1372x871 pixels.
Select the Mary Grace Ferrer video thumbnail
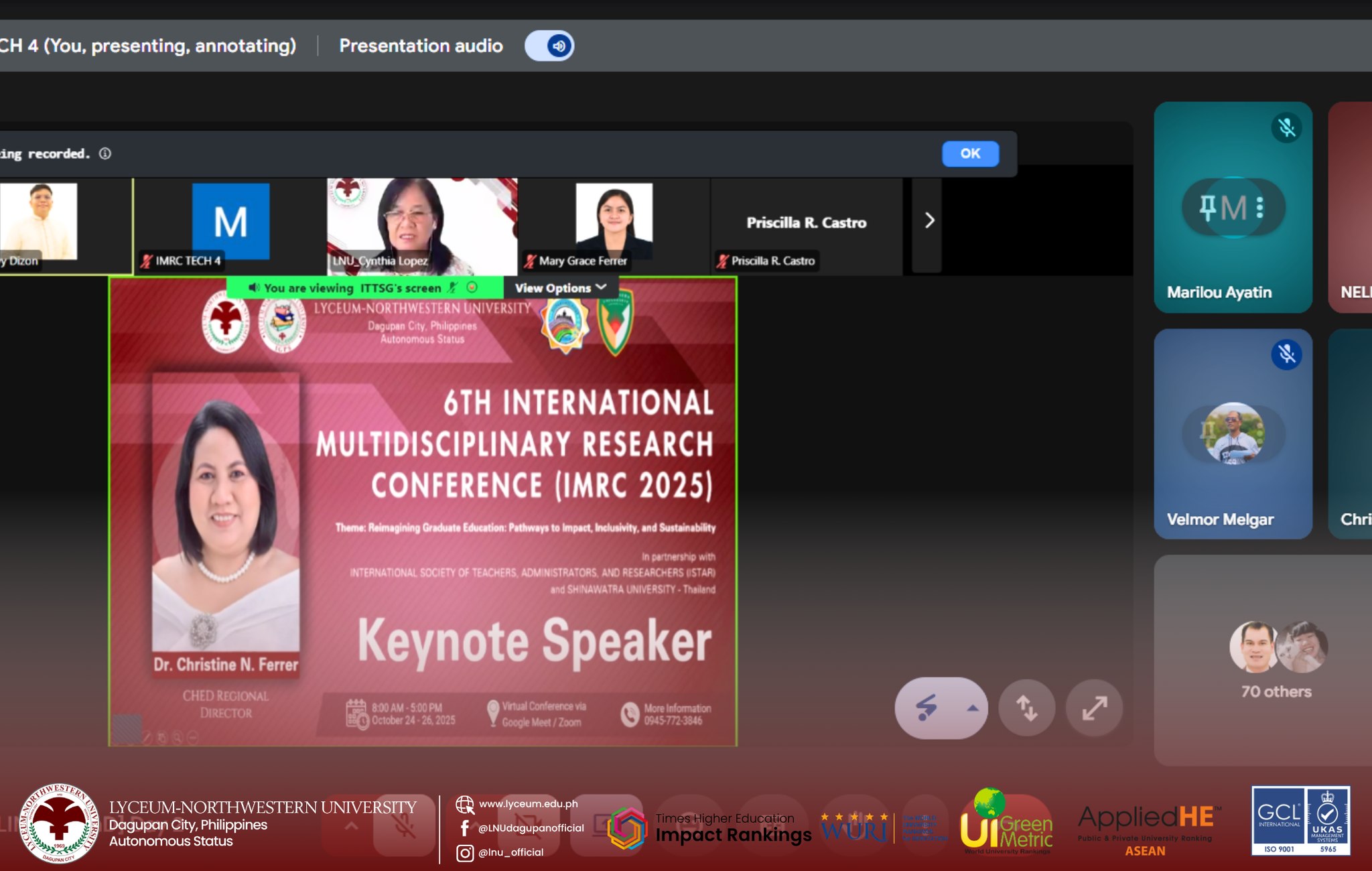coord(614,223)
